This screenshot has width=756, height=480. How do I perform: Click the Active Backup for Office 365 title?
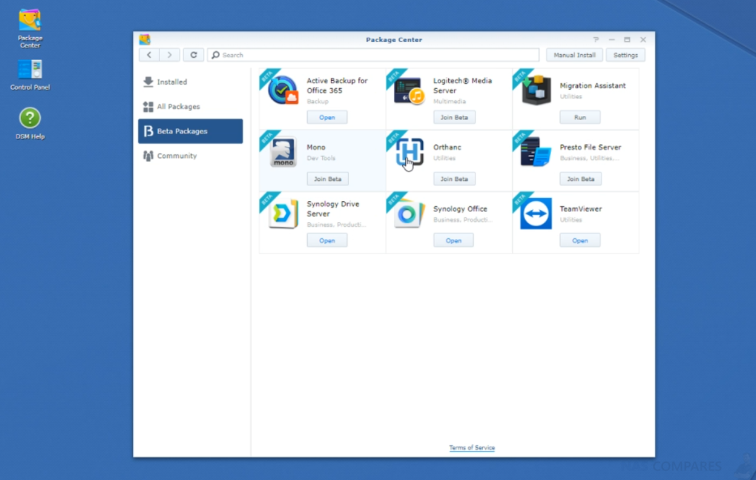337,86
